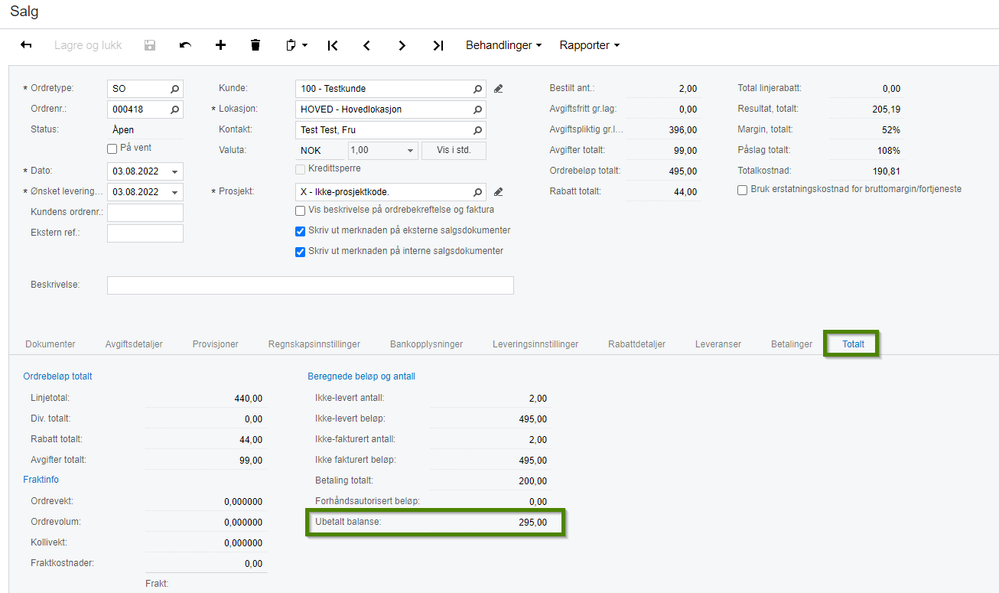
Task: Enable Vis beskrivelse på ordrebekreftelse og faktura
Action: pos(300,211)
